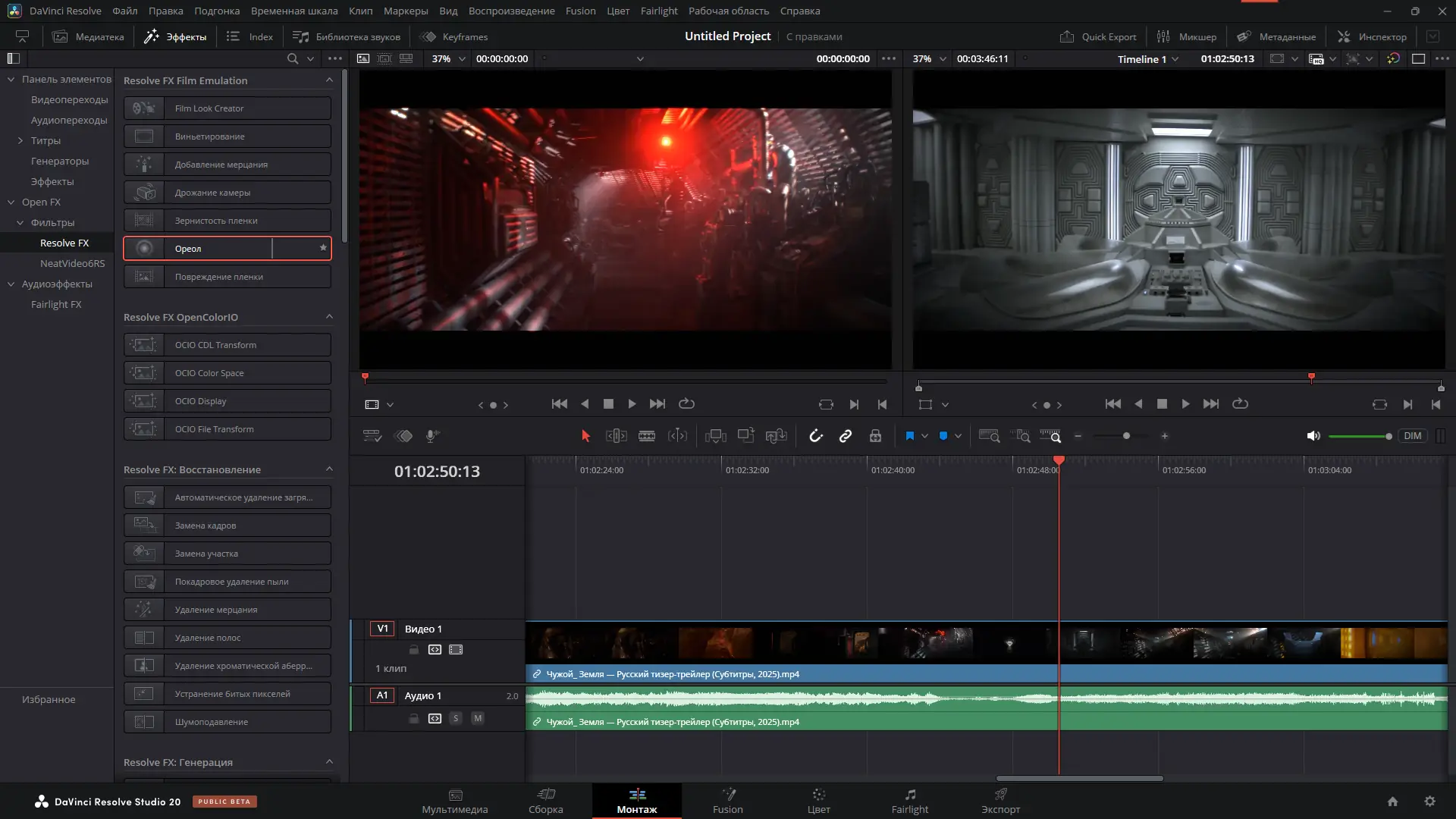Click the effects search magnifier icon
Viewport: 1456px width, 819px height.
[x=293, y=58]
